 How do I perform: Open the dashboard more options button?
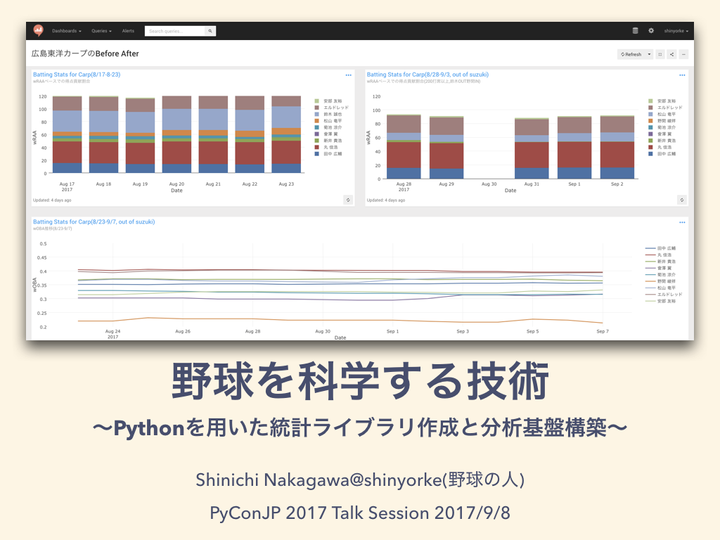click(x=684, y=54)
